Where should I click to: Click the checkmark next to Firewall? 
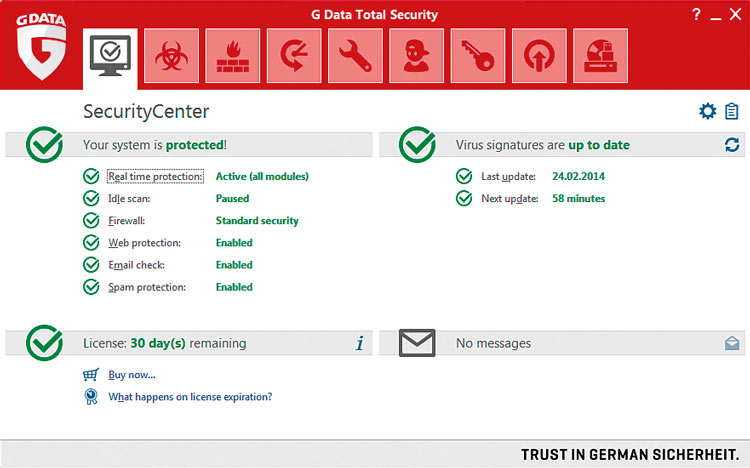point(91,220)
